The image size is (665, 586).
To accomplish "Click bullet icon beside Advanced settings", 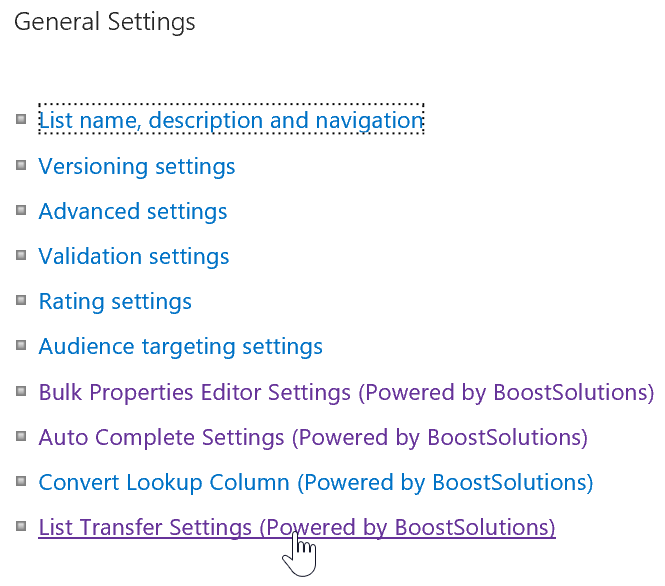I will click(x=21, y=210).
